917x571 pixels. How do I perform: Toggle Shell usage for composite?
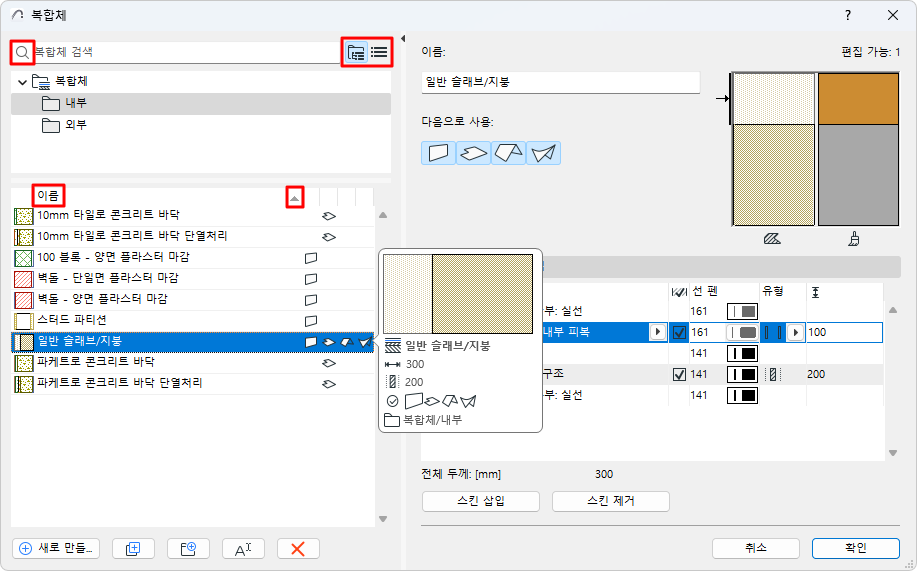pyautogui.click(x=543, y=153)
